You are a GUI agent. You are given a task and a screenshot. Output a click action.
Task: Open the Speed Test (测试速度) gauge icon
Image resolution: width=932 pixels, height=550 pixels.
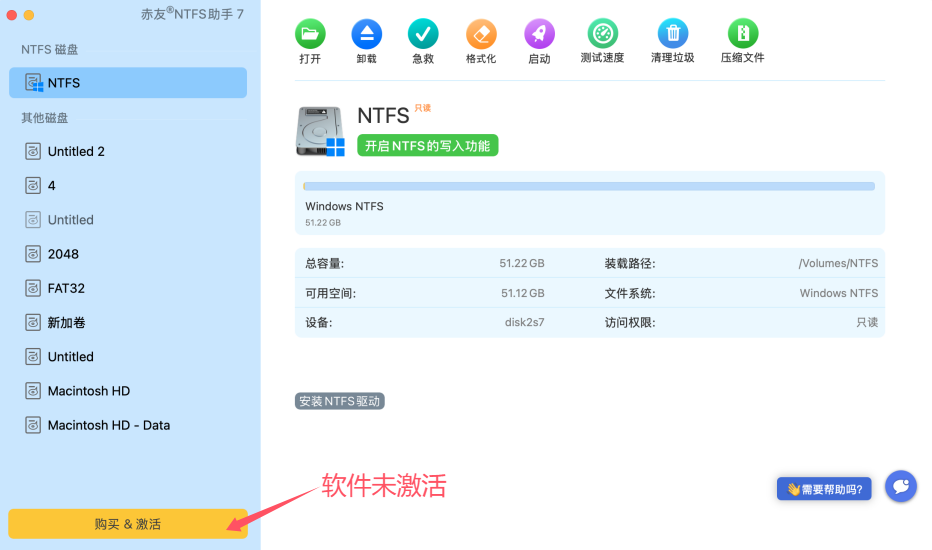pos(602,33)
